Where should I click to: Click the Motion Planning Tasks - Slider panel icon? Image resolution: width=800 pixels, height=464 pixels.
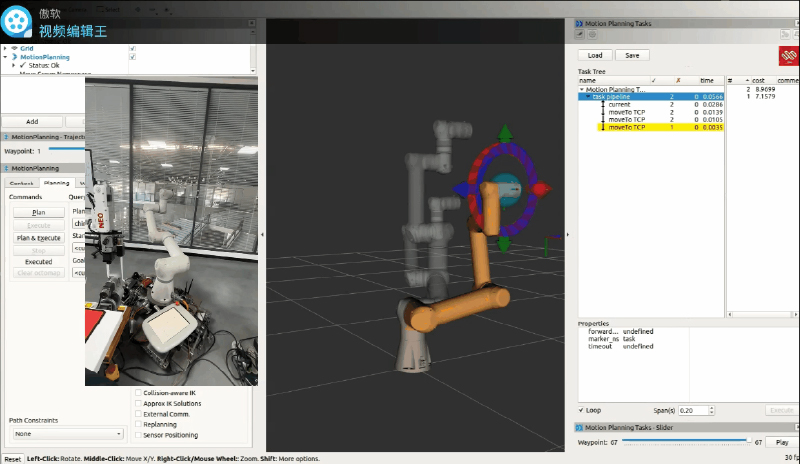tap(579, 427)
